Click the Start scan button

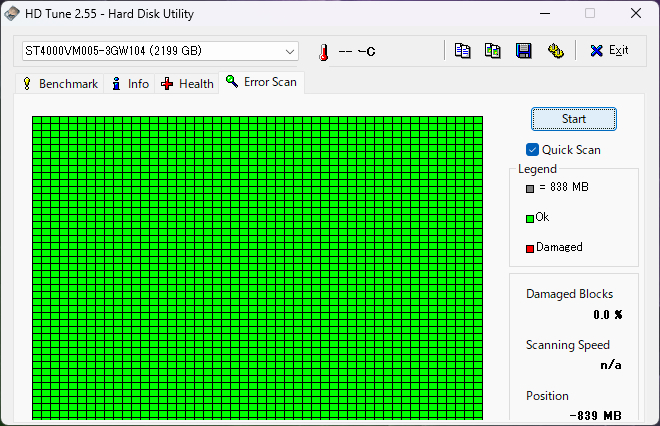click(574, 119)
